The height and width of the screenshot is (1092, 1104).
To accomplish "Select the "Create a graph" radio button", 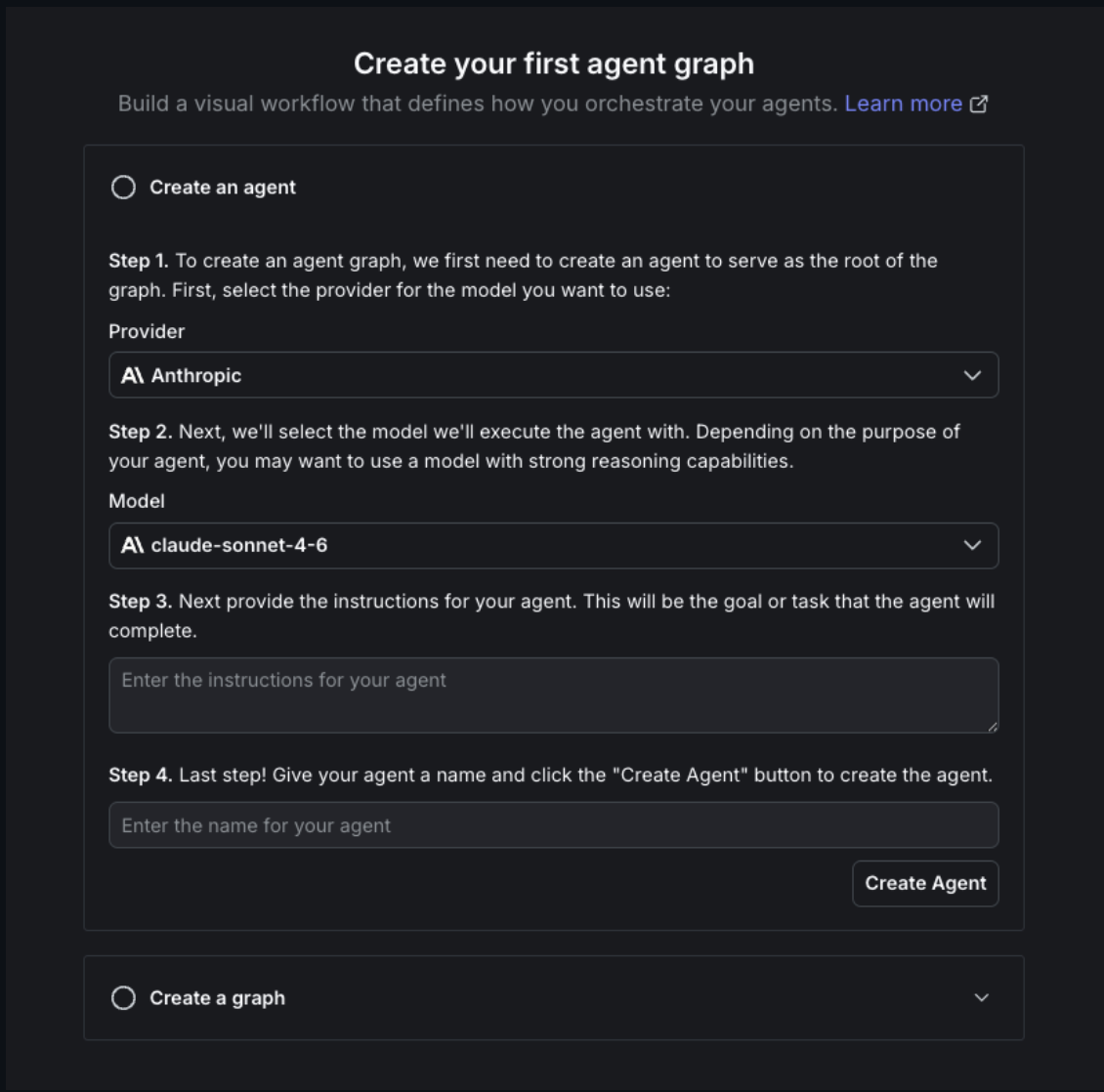I will [x=123, y=997].
